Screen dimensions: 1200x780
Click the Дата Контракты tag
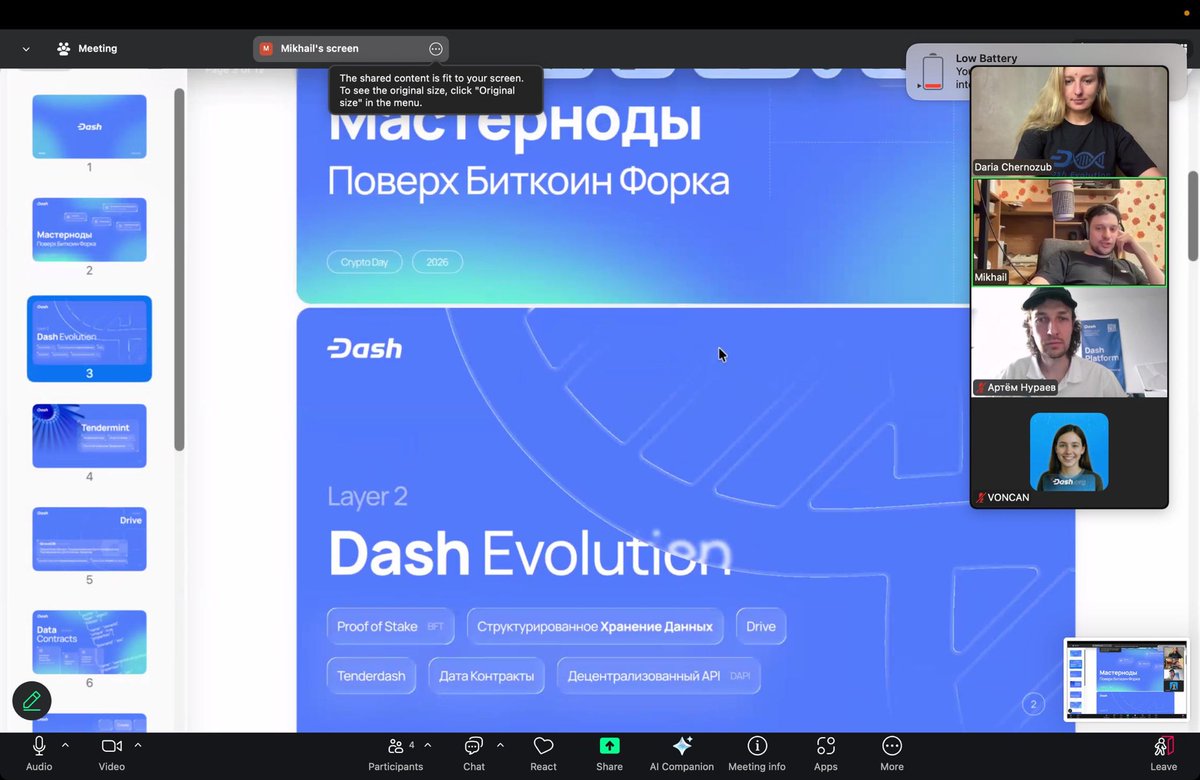487,676
